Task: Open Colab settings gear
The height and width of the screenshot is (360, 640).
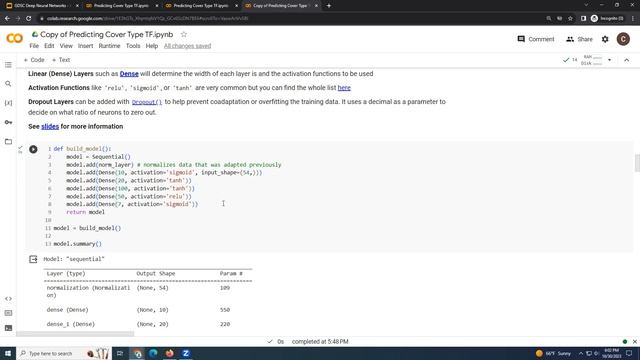Action: (x=605, y=39)
